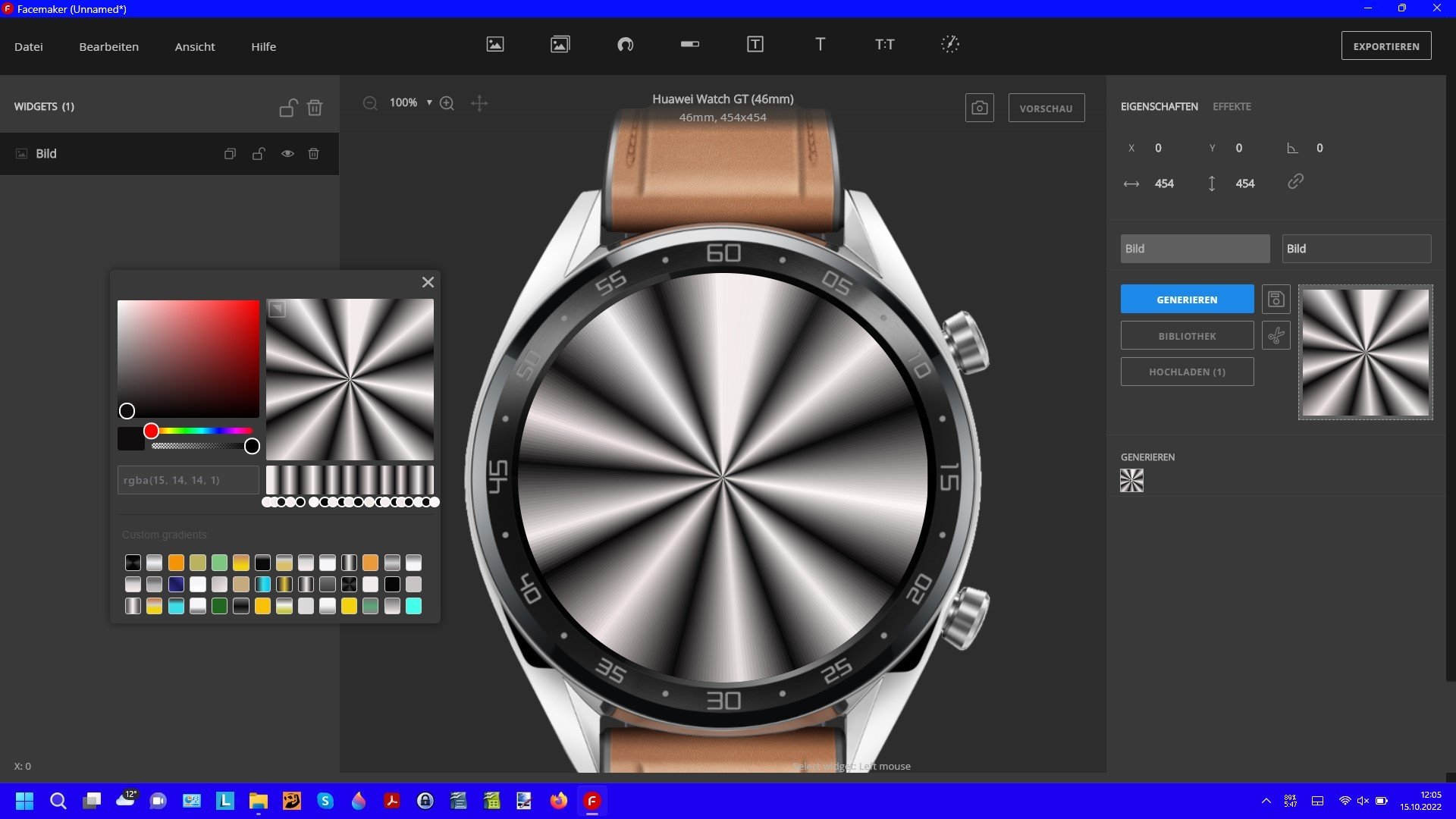Zoom in with the magnifier plus icon
The width and height of the screenshot is (1456, 819).
[447, 103]
